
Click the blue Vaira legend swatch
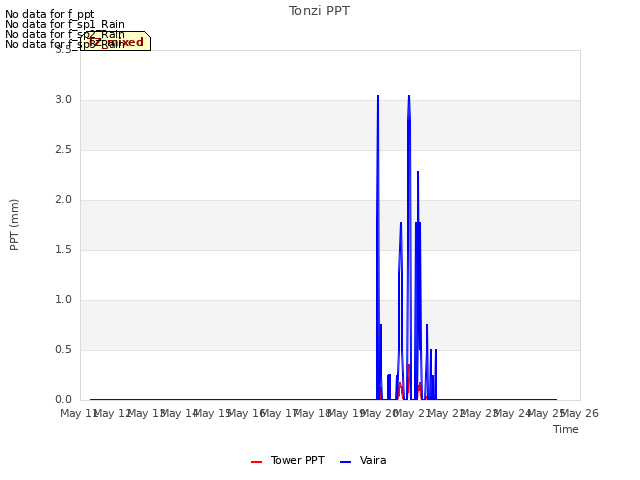pos(345,462)
